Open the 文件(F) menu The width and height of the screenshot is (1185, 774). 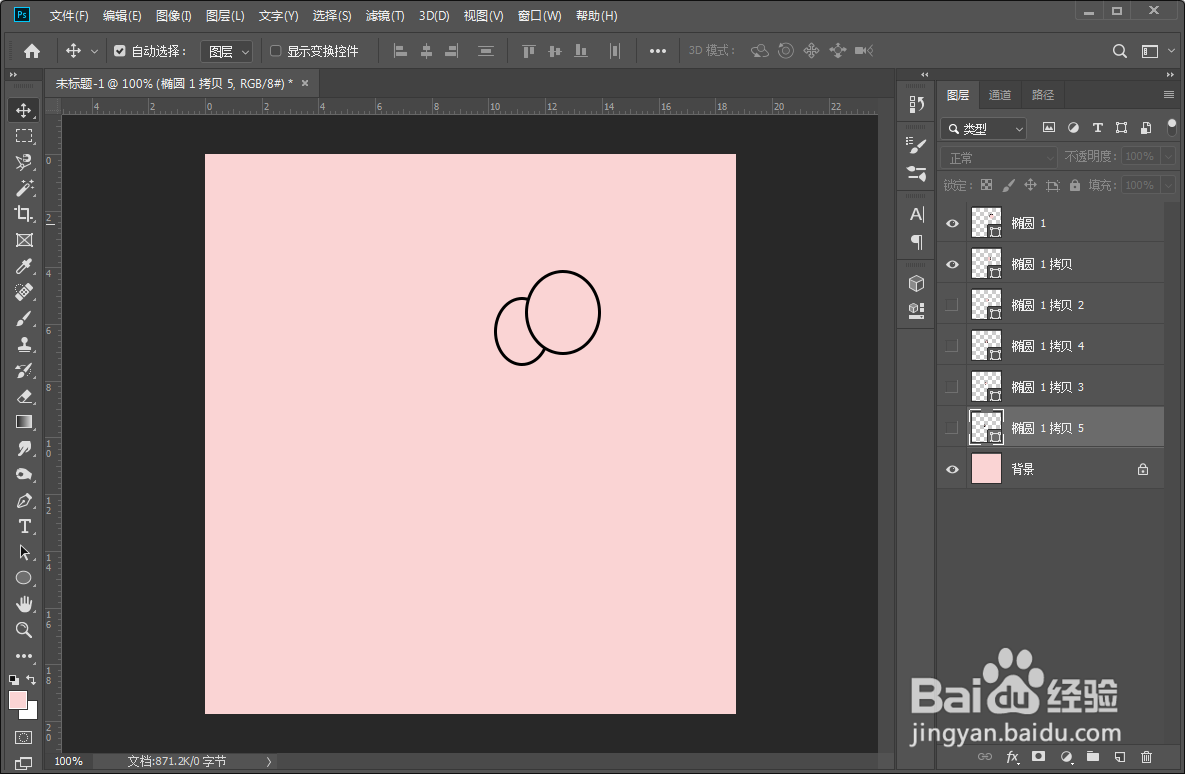pos(69,16)
